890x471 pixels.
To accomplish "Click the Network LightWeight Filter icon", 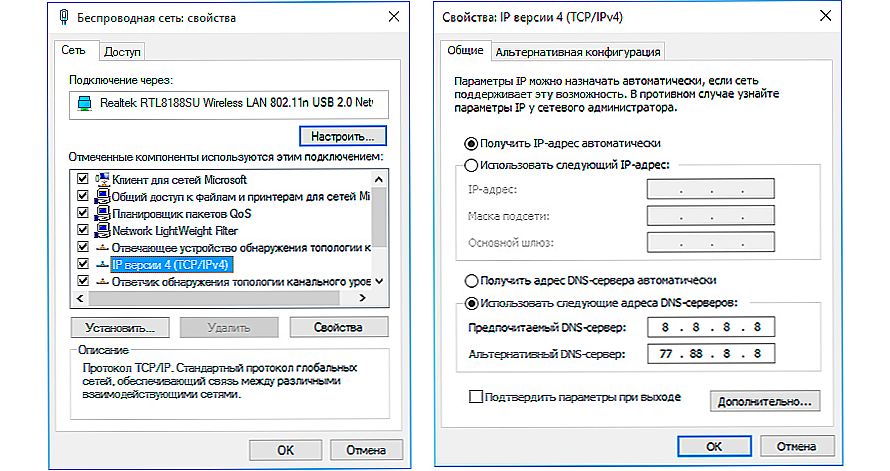I will point(102,231).
